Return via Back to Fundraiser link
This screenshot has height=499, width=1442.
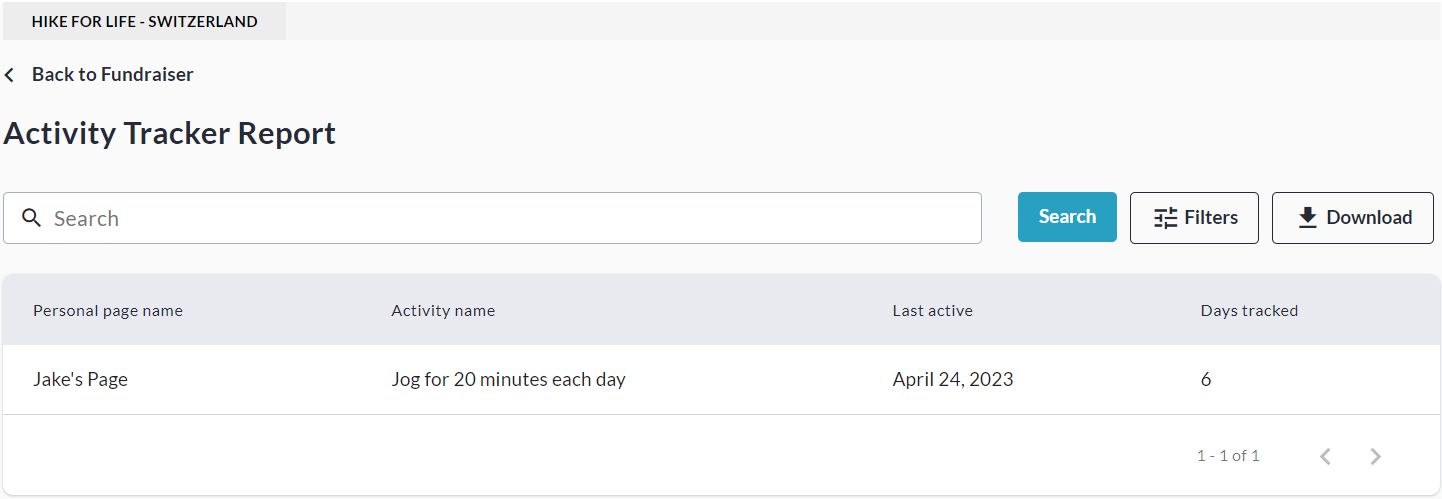pyautogui.click(x=112, y=74)
